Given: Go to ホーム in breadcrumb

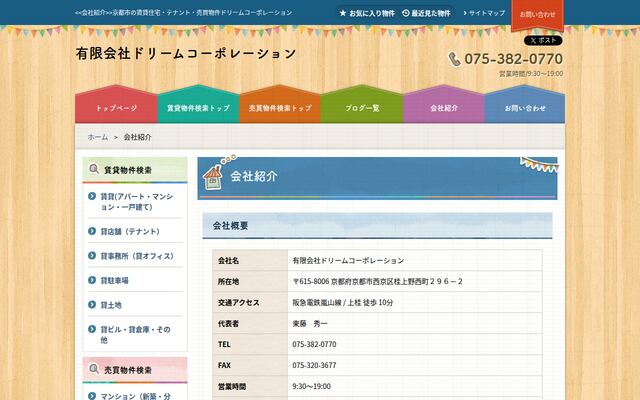Looking at the screenshot, I should [98, 137].
